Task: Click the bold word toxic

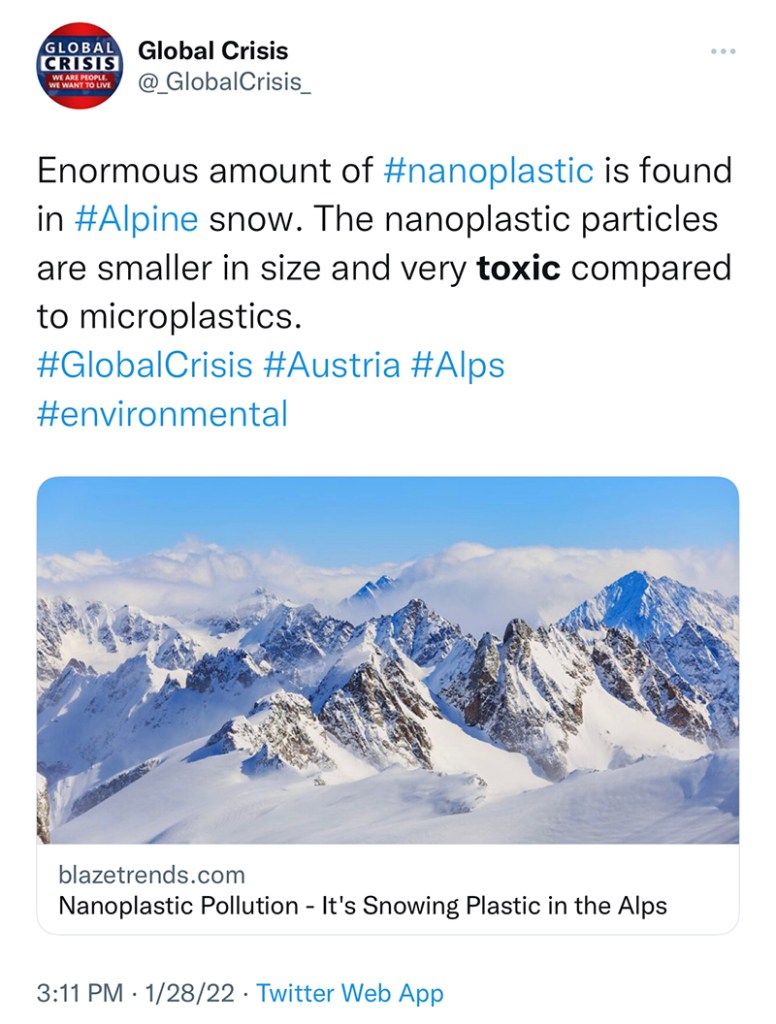Action: (x=518, y=269)
